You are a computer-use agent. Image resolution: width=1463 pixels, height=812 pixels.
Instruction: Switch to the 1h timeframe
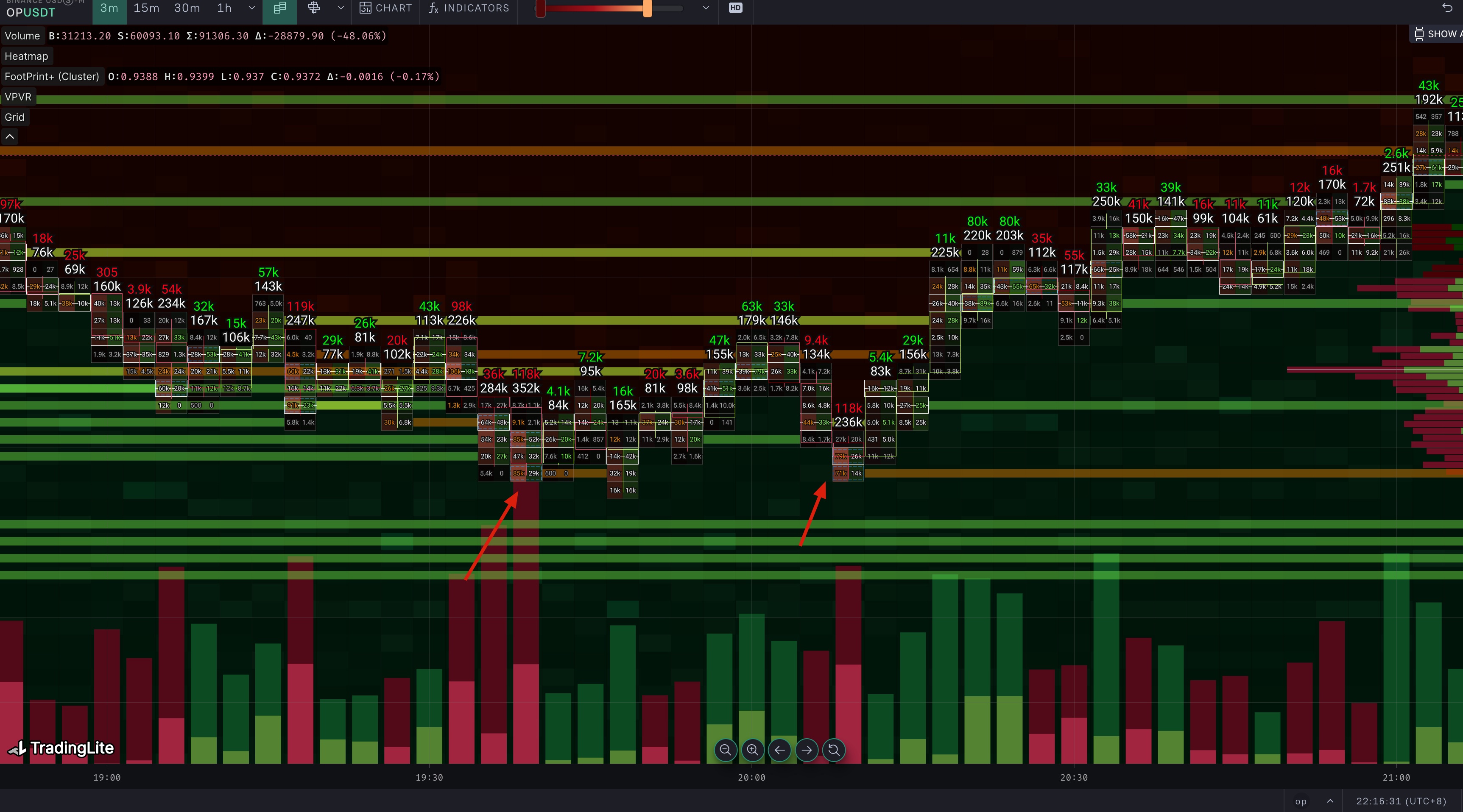[224, 8]
